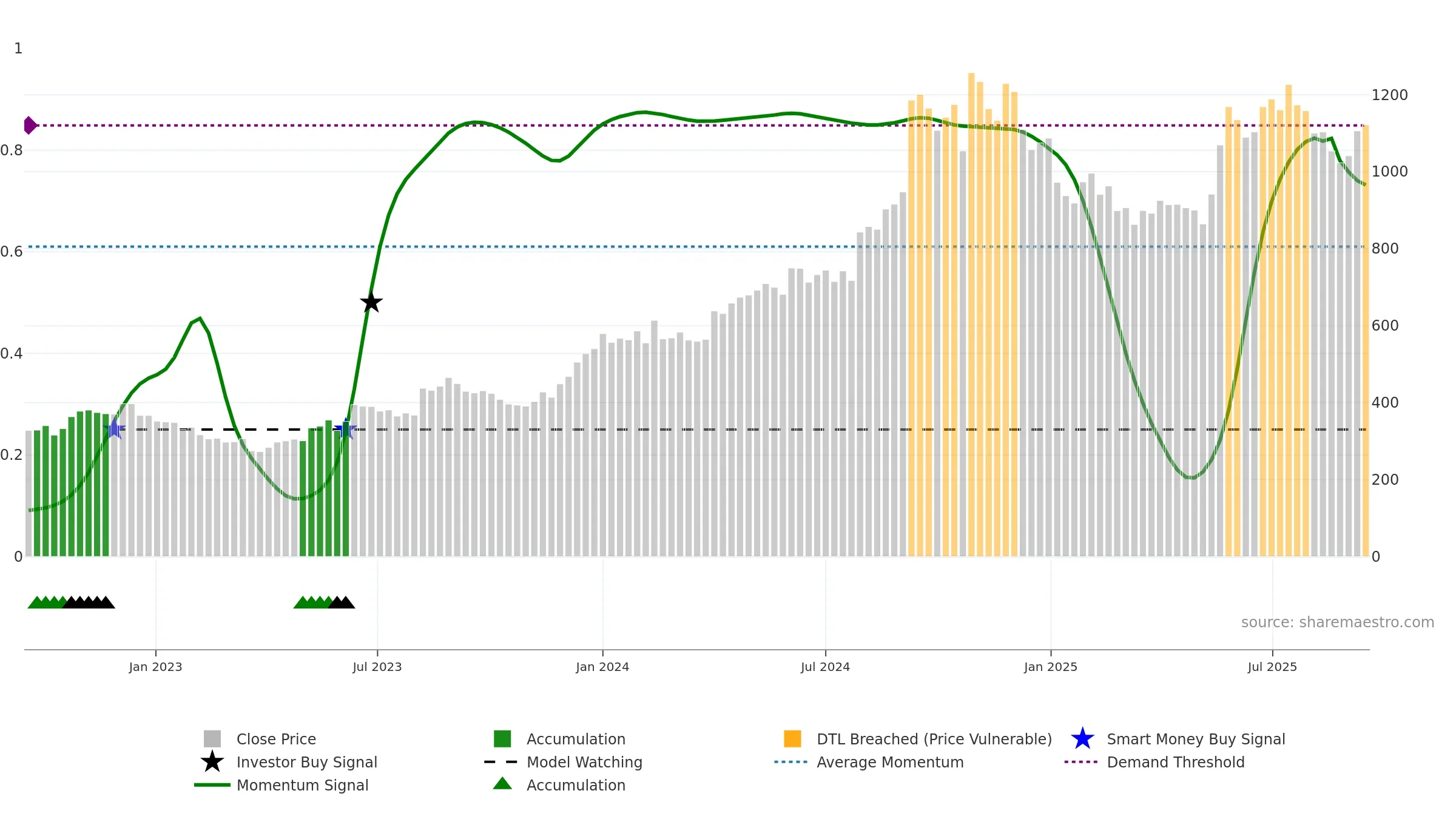Click the Jan 2024 axis label
1456x819 pixels.
pos(602,667)
